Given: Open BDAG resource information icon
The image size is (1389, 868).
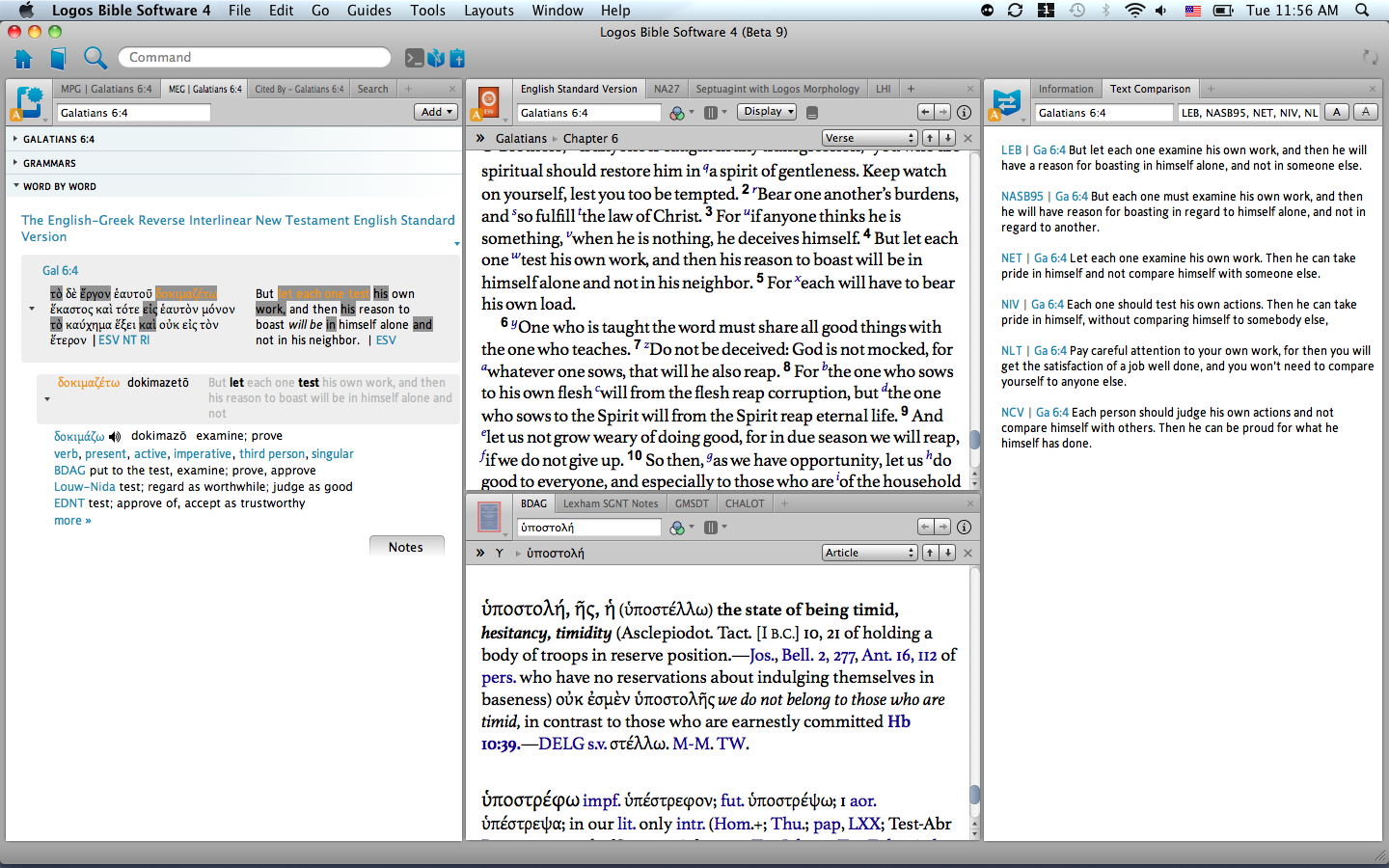Looking at the screenshot, I should tap(964, 527).
